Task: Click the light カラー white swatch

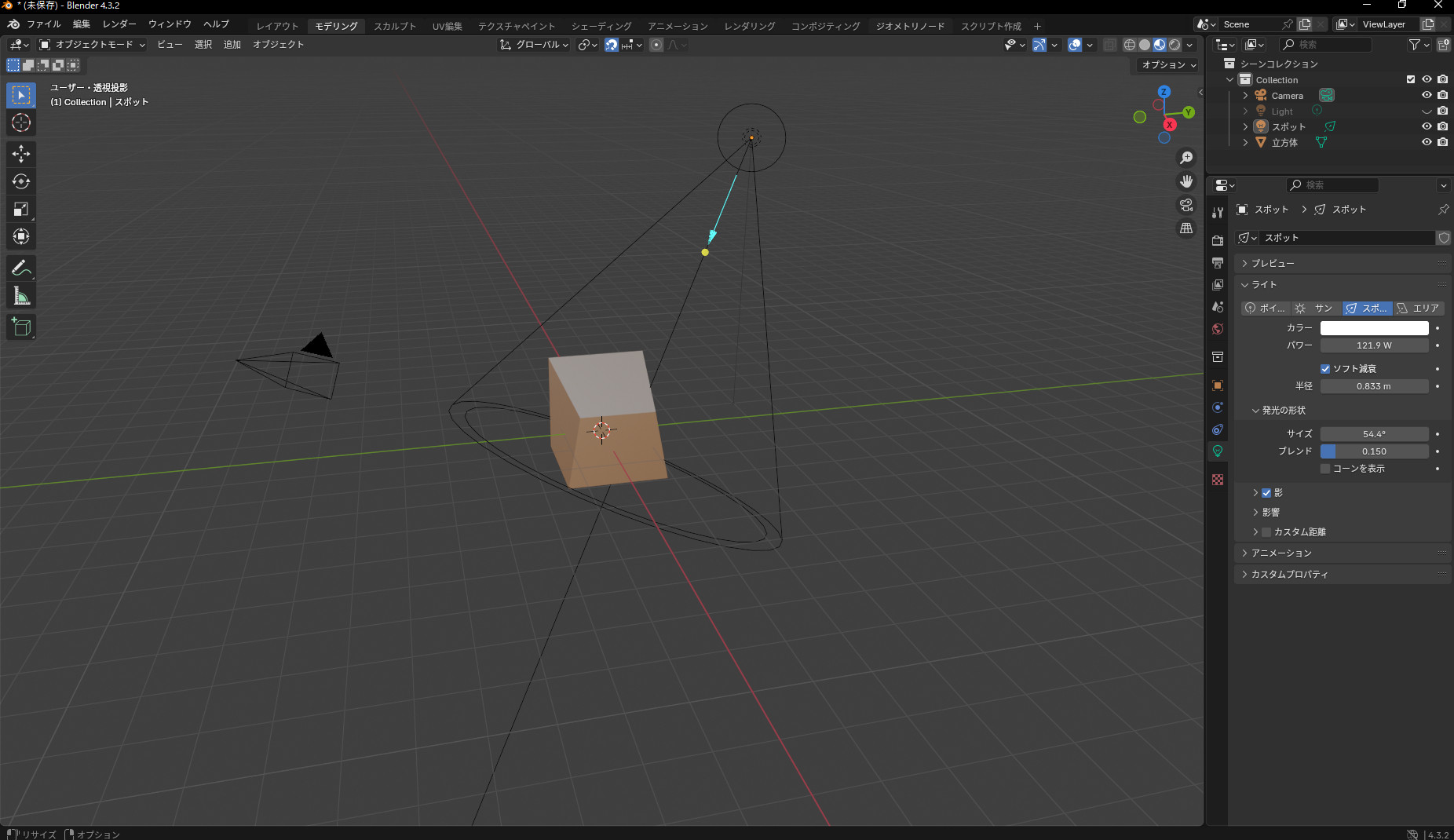Action: pyautogui.click(x=1374, y=328)
